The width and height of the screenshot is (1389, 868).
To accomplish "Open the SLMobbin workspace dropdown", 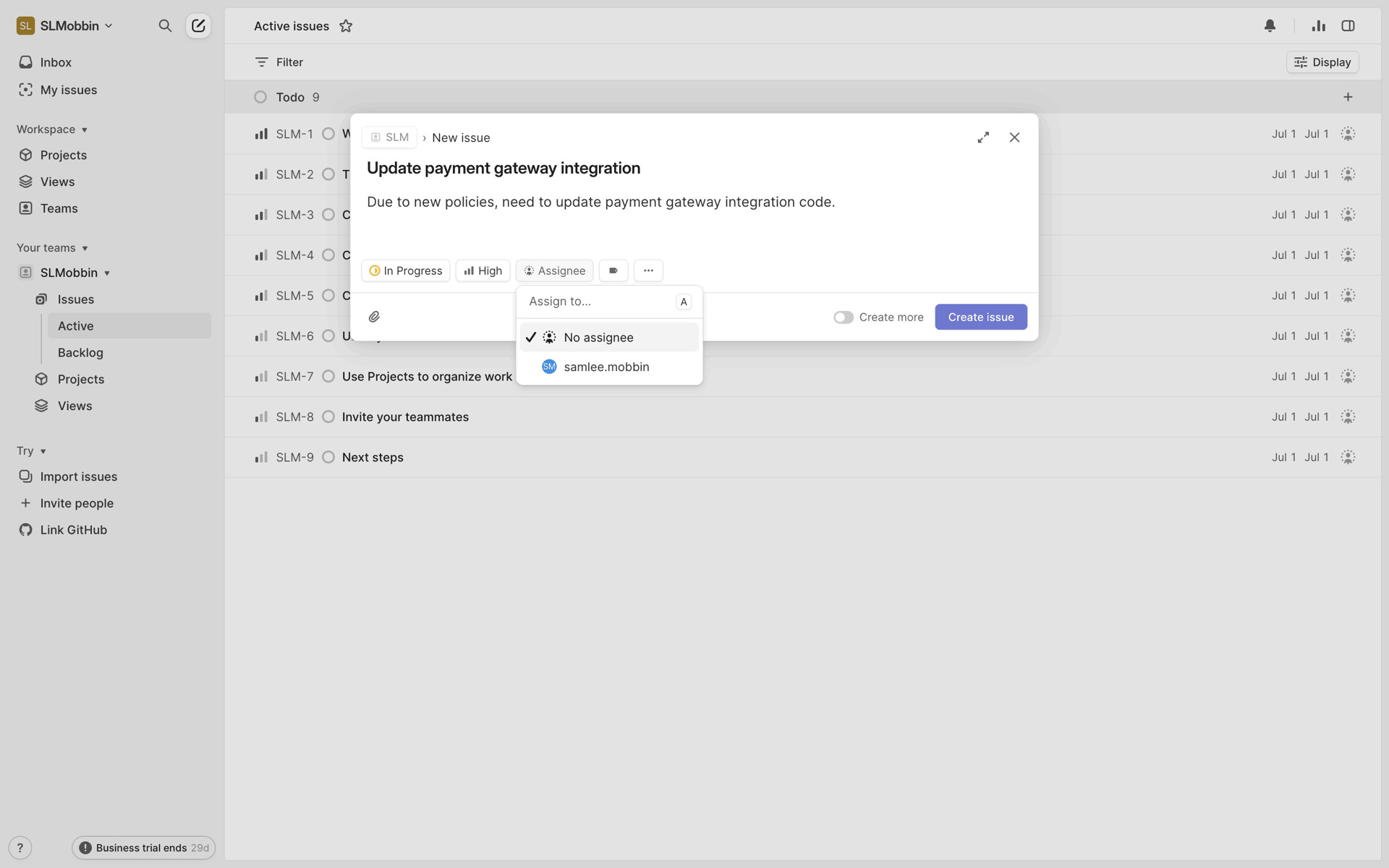I will pyautogui.click(x=65, y=26).
